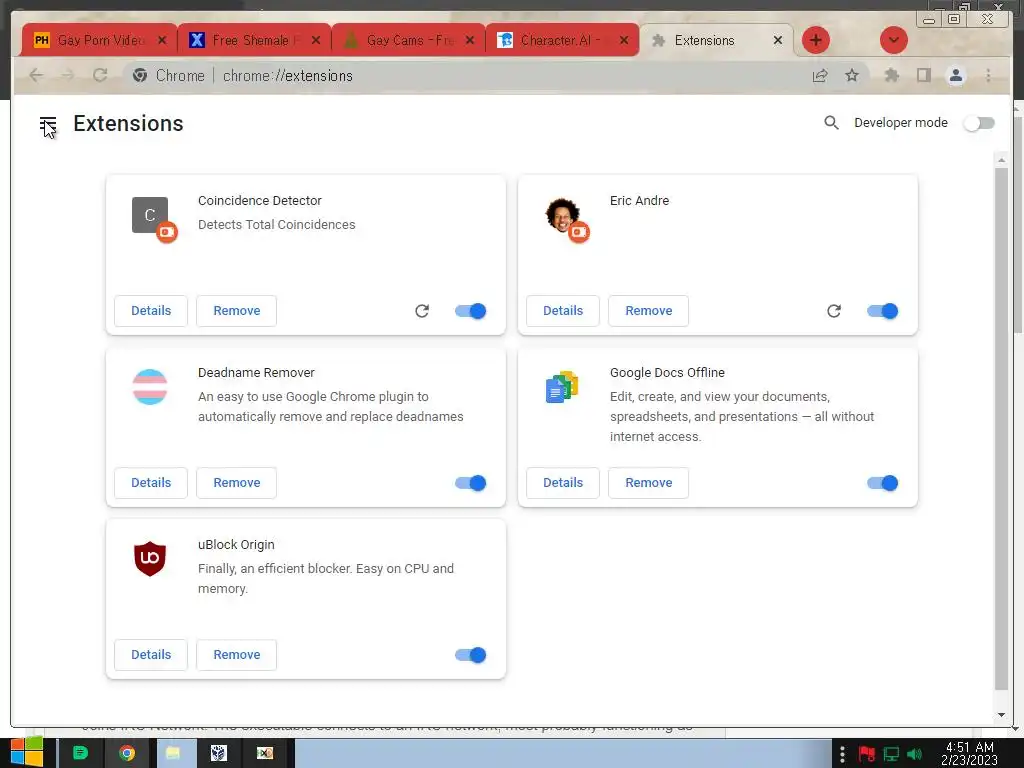Remove uBlock Origin extension
The width and height of the screenshot is (1024, 768).
[236, 654]
